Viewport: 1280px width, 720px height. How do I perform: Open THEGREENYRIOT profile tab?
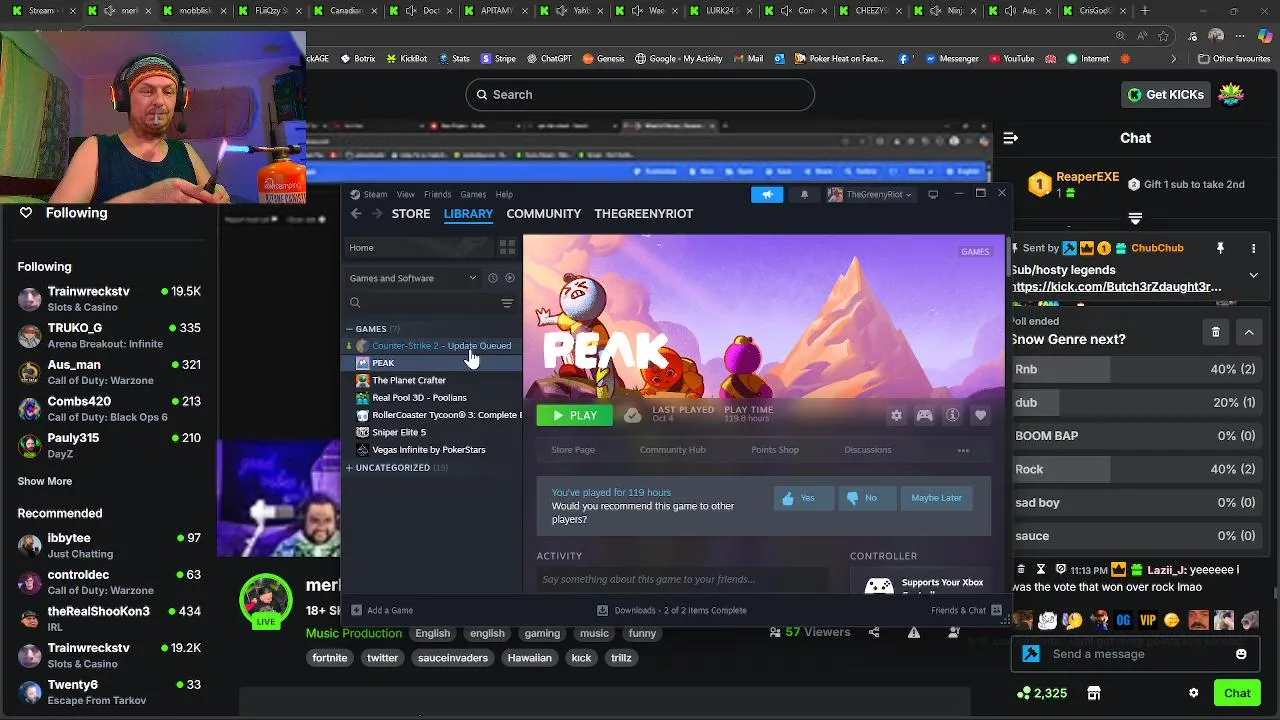point(643,213)
